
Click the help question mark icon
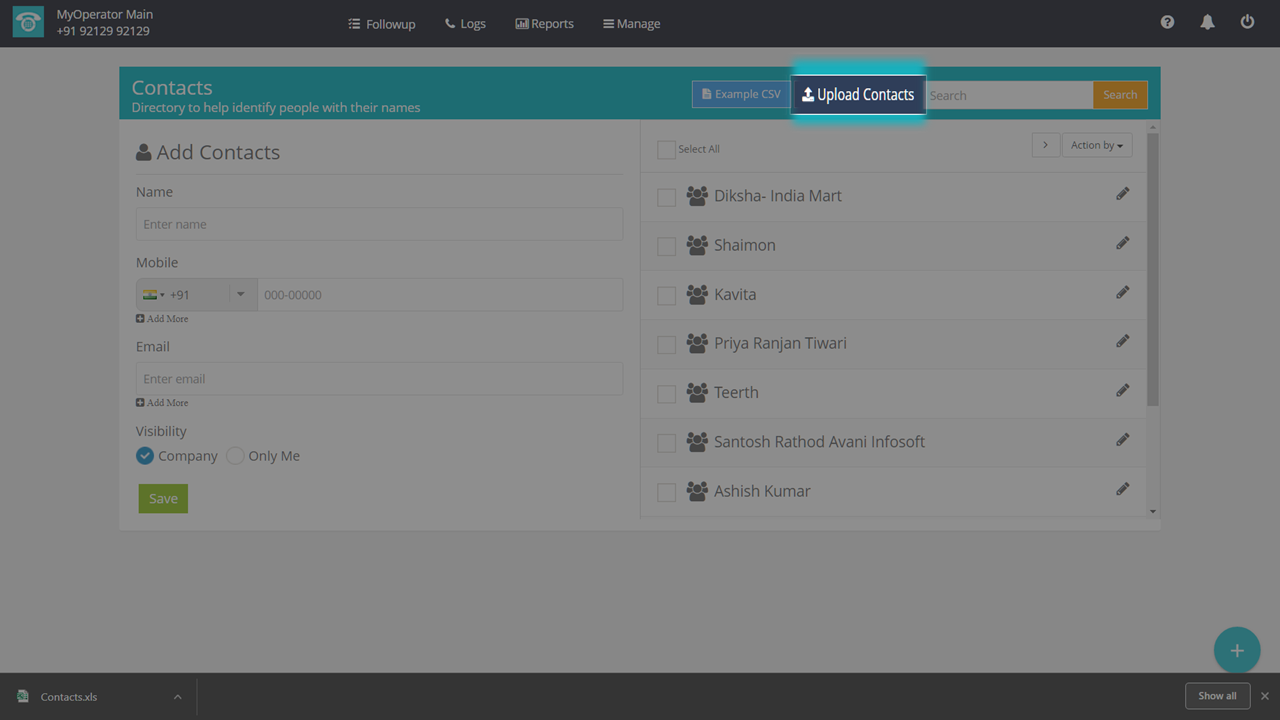(1167, 22)
